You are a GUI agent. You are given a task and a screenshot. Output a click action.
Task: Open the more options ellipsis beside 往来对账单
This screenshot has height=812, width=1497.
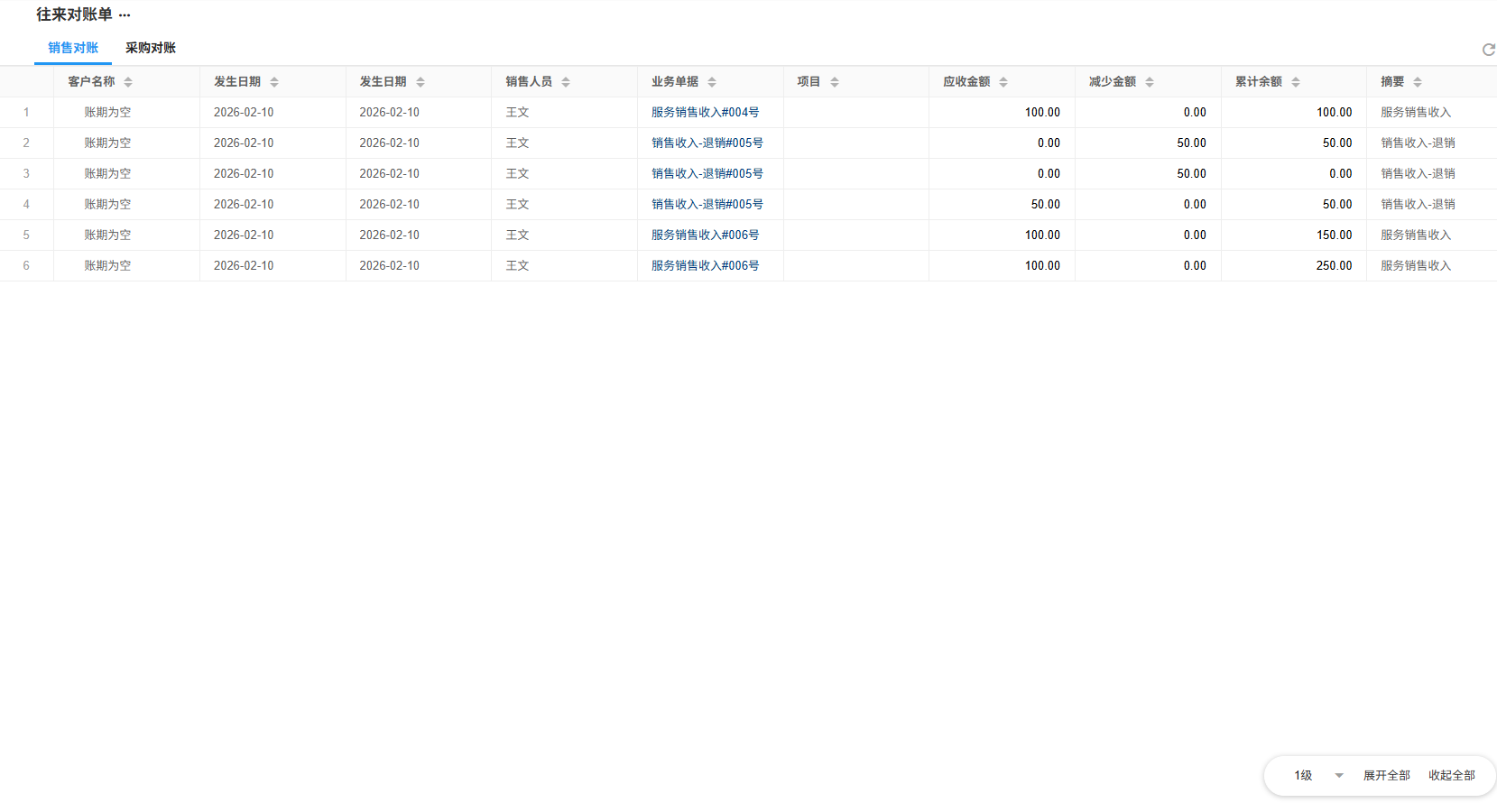point(125,15)
